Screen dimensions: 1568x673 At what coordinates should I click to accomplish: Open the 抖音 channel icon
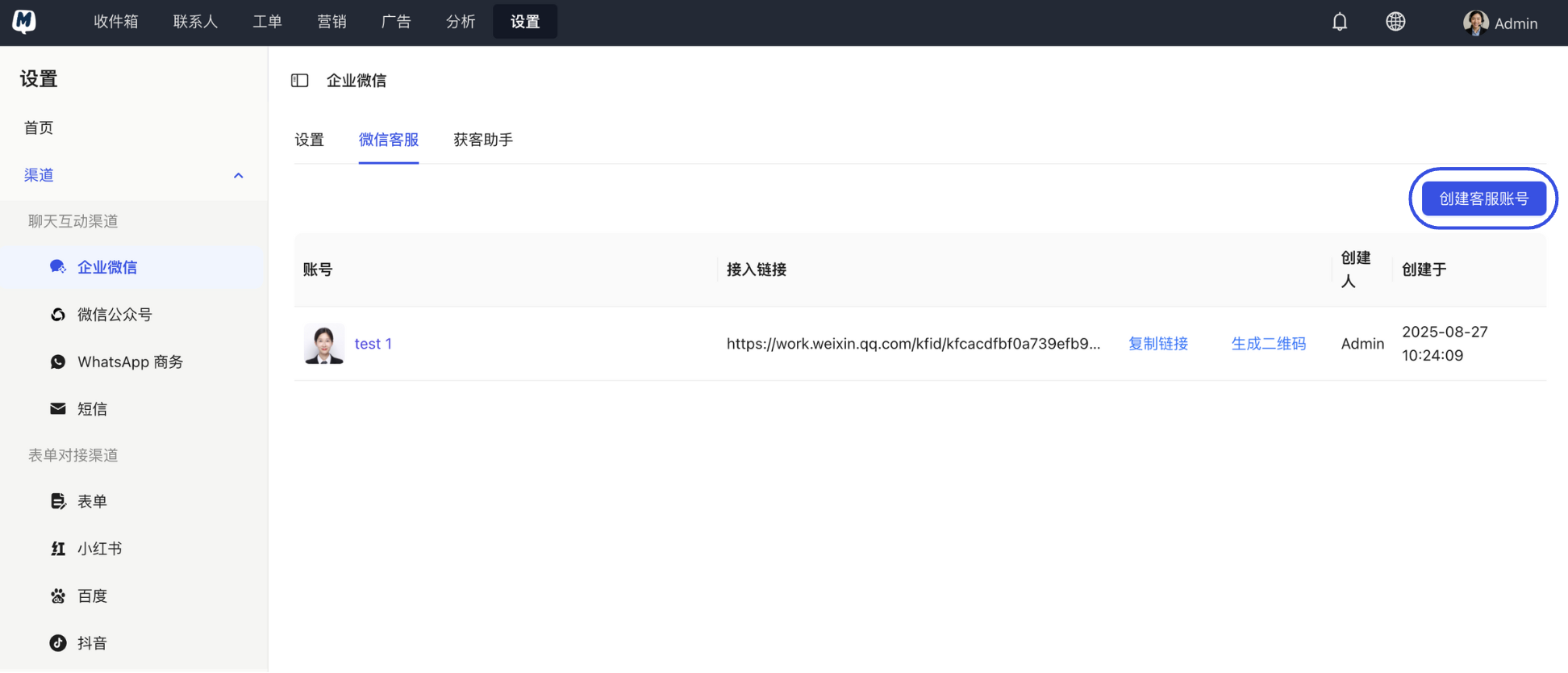tap(58, 643)
